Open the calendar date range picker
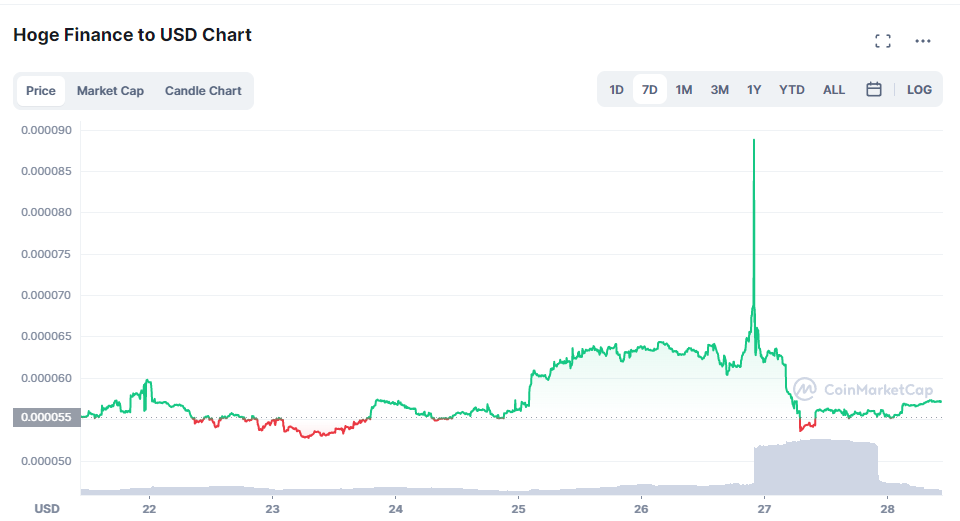This screenshot has width=960, height=521. [874, 89]
